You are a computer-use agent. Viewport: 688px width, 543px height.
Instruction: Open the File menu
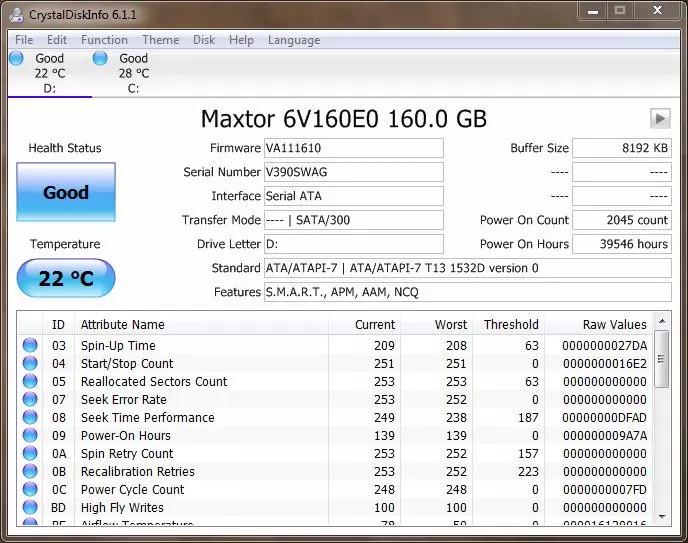[x=24, y=40]
